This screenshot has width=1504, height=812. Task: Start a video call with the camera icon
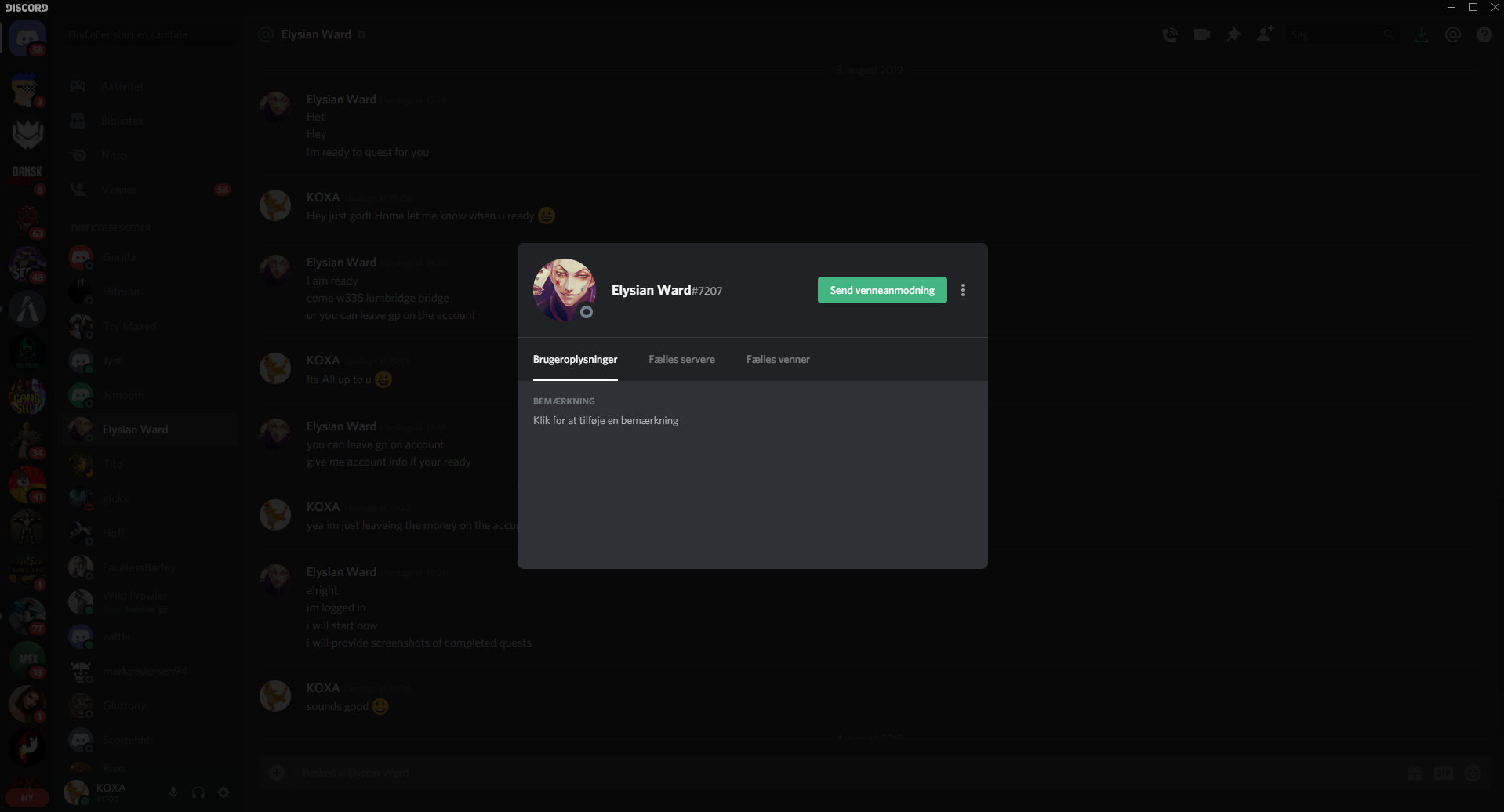[1201, 34]
